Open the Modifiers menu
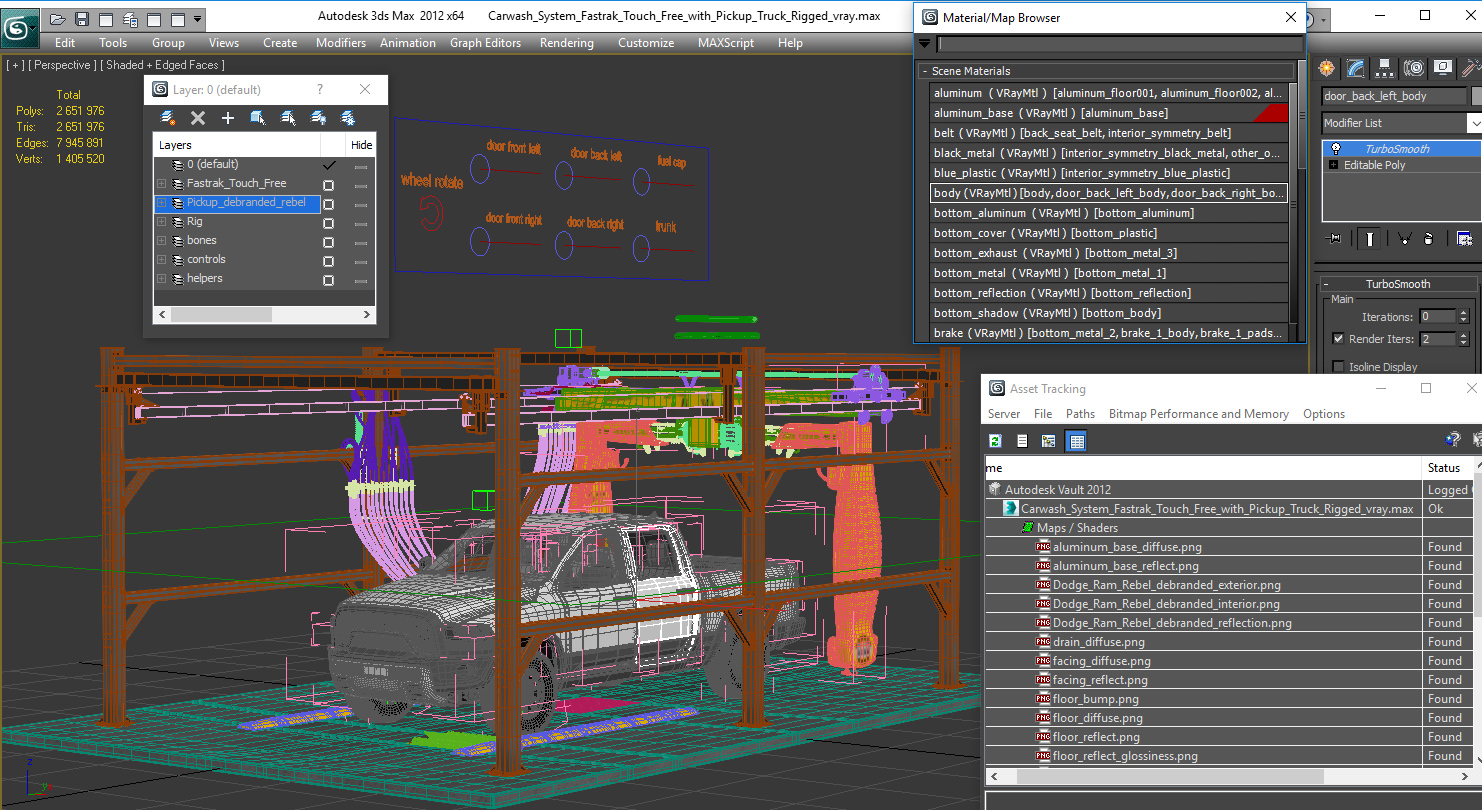This screenshot has height=810, width=1482. 341,43
